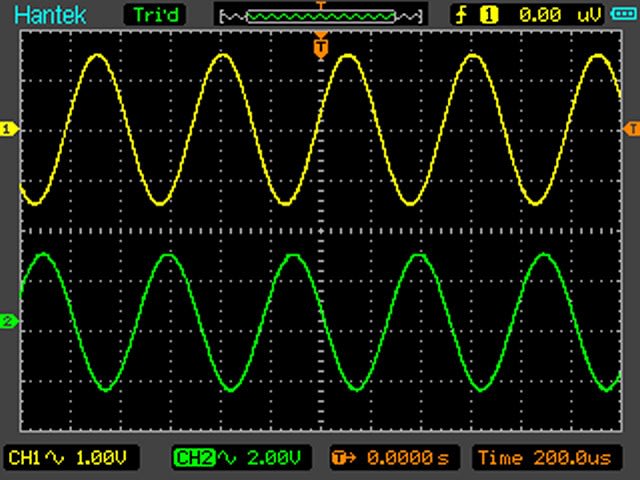Click the small T marker above the memory bar
This screenshot has height=480, width=640.
click(321, 5)
